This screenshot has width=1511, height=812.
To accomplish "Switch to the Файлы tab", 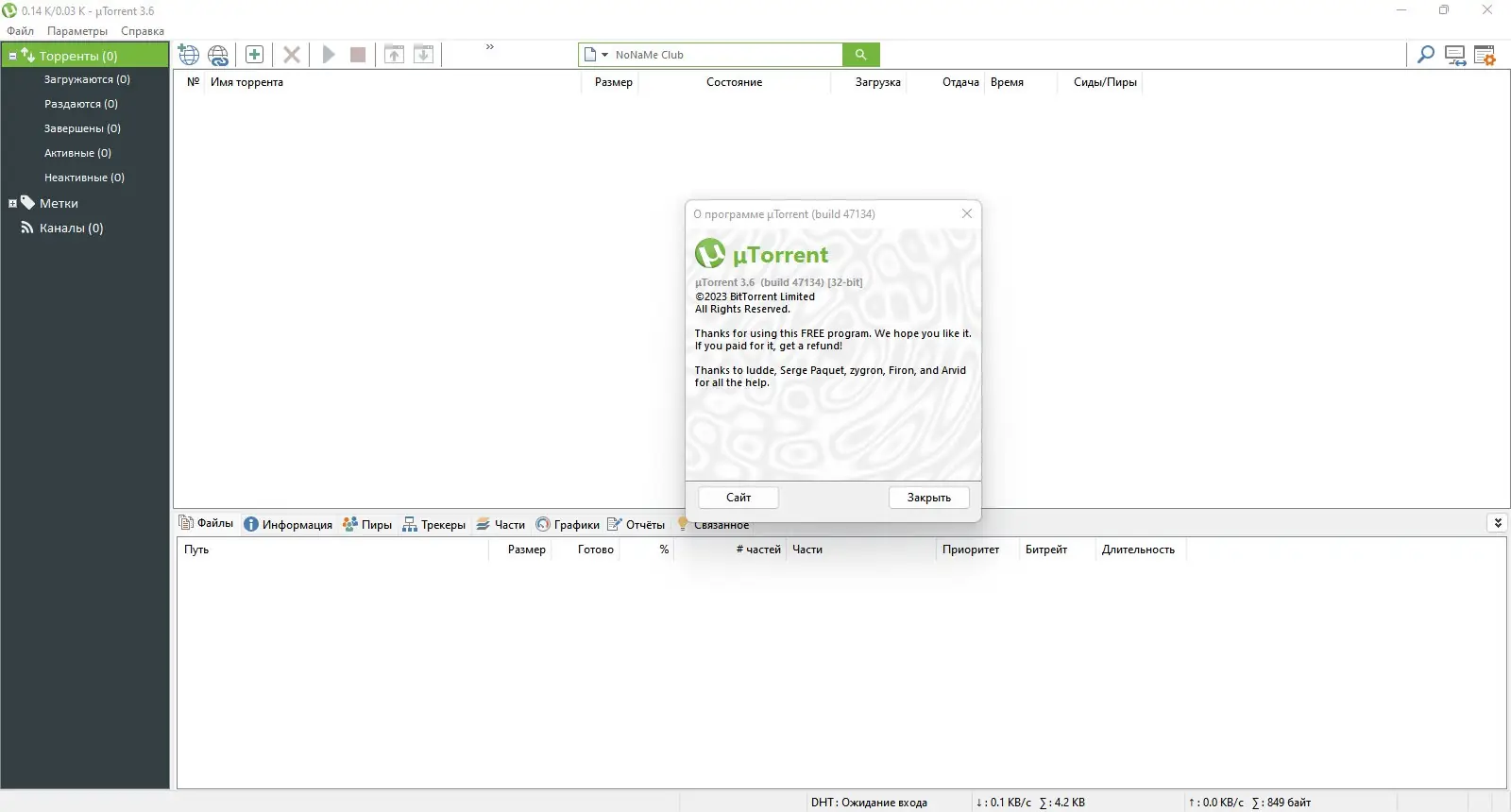I will pos(207,523).
